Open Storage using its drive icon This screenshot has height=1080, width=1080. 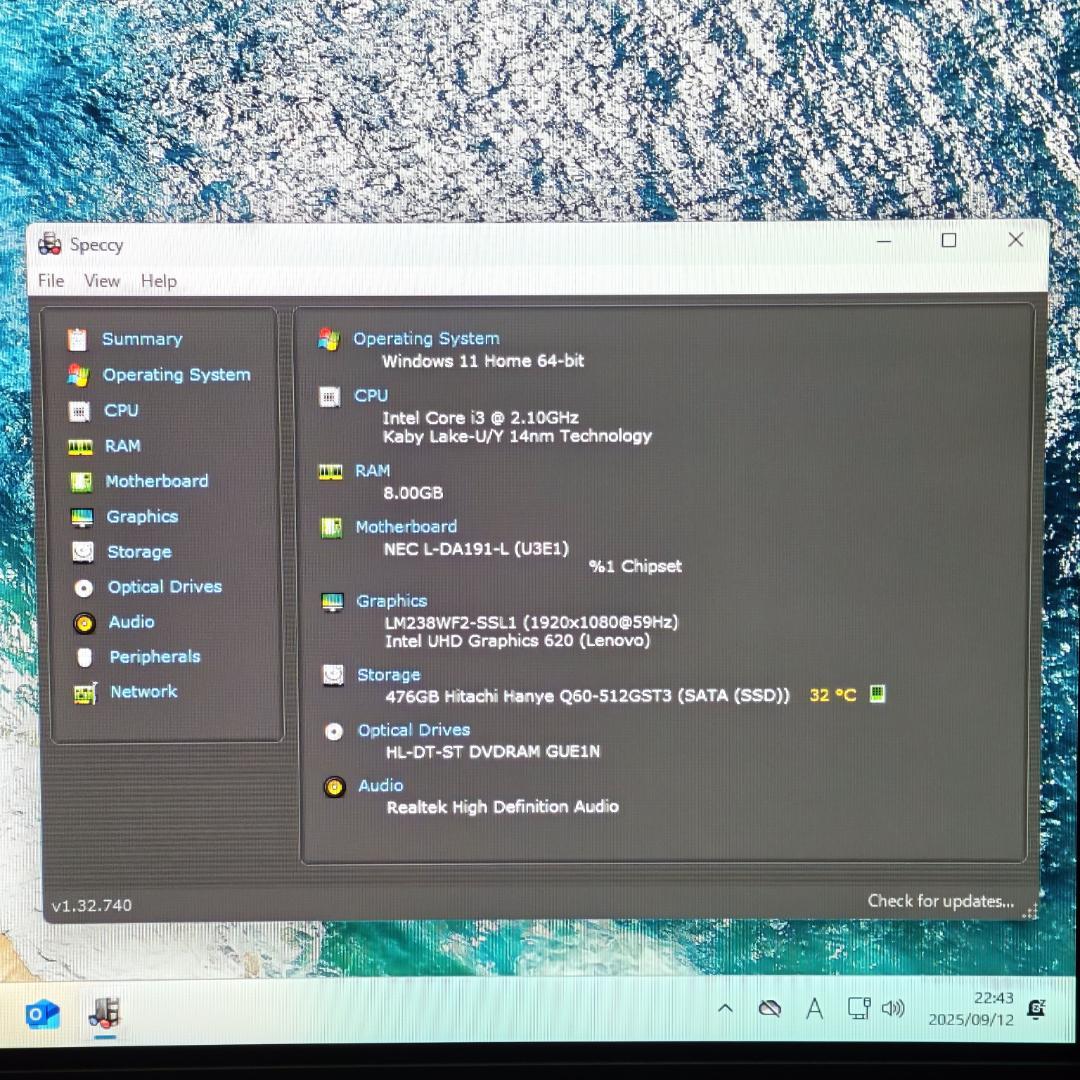(84, 552)
